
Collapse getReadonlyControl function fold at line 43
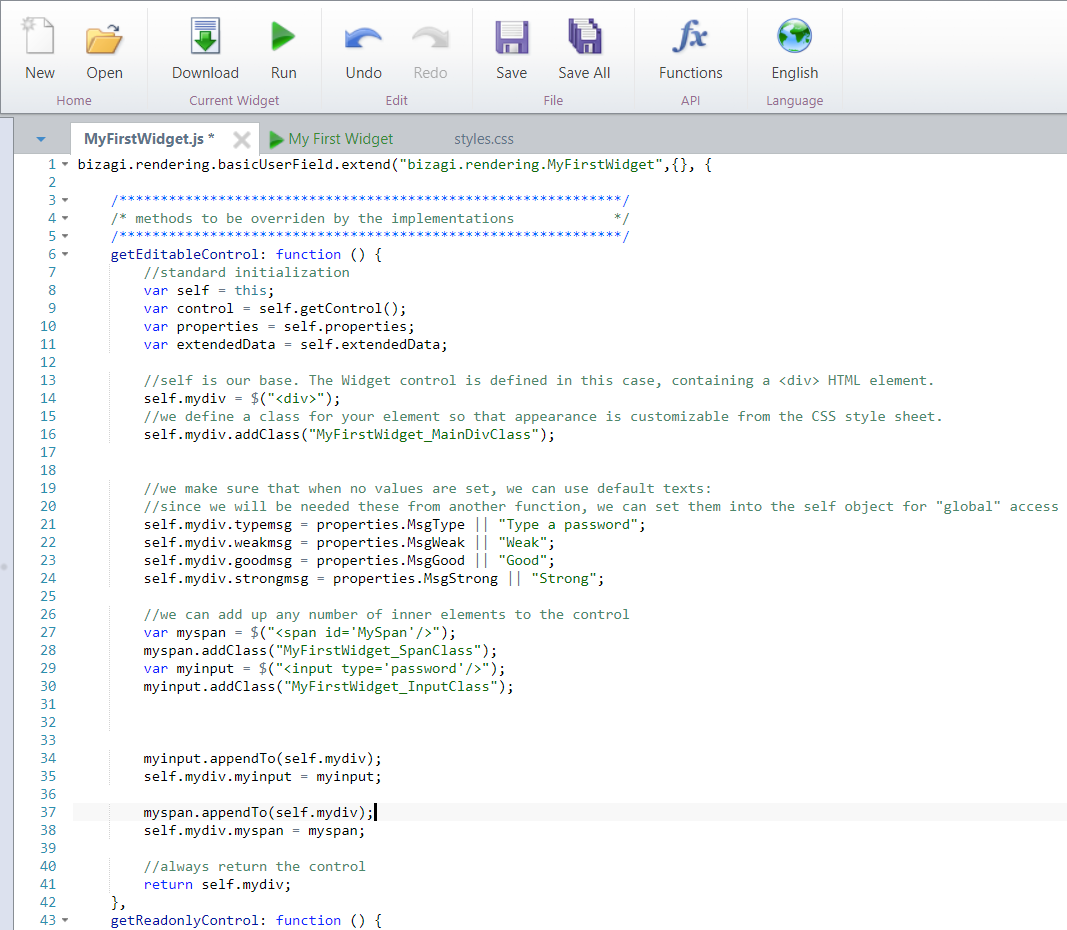click(x=65, y=920)
